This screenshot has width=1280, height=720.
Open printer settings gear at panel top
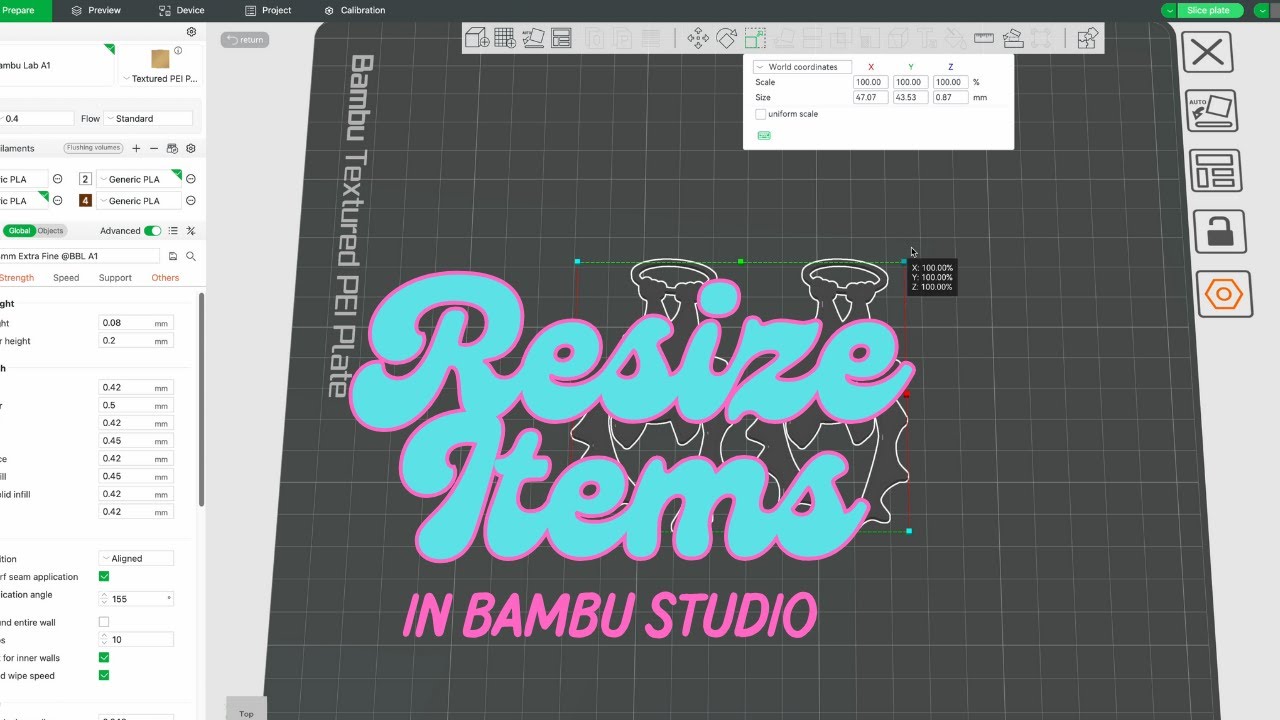(x=191, y=32)
